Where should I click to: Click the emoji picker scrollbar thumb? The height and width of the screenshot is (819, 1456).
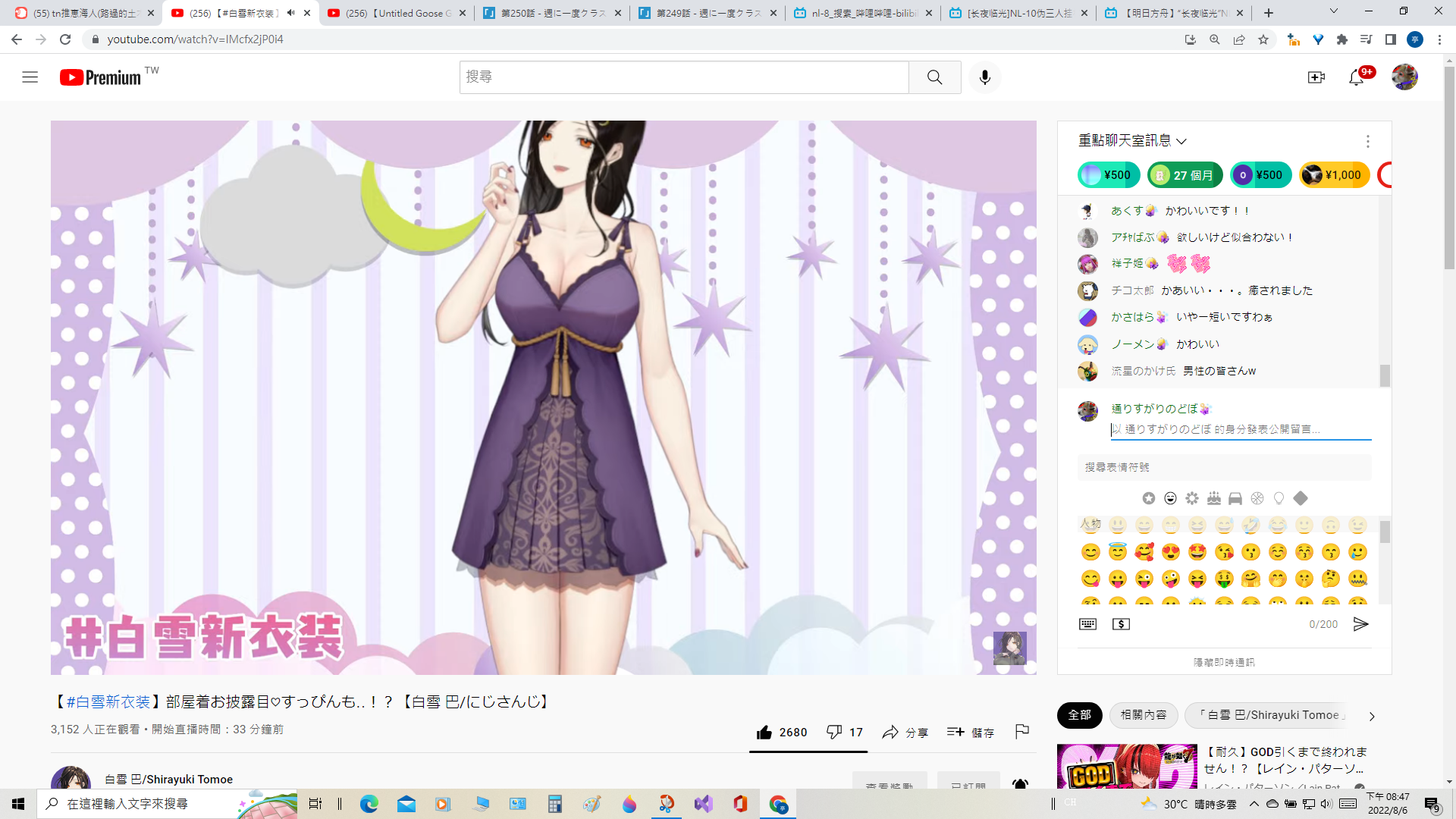(x=1385, y=532)
